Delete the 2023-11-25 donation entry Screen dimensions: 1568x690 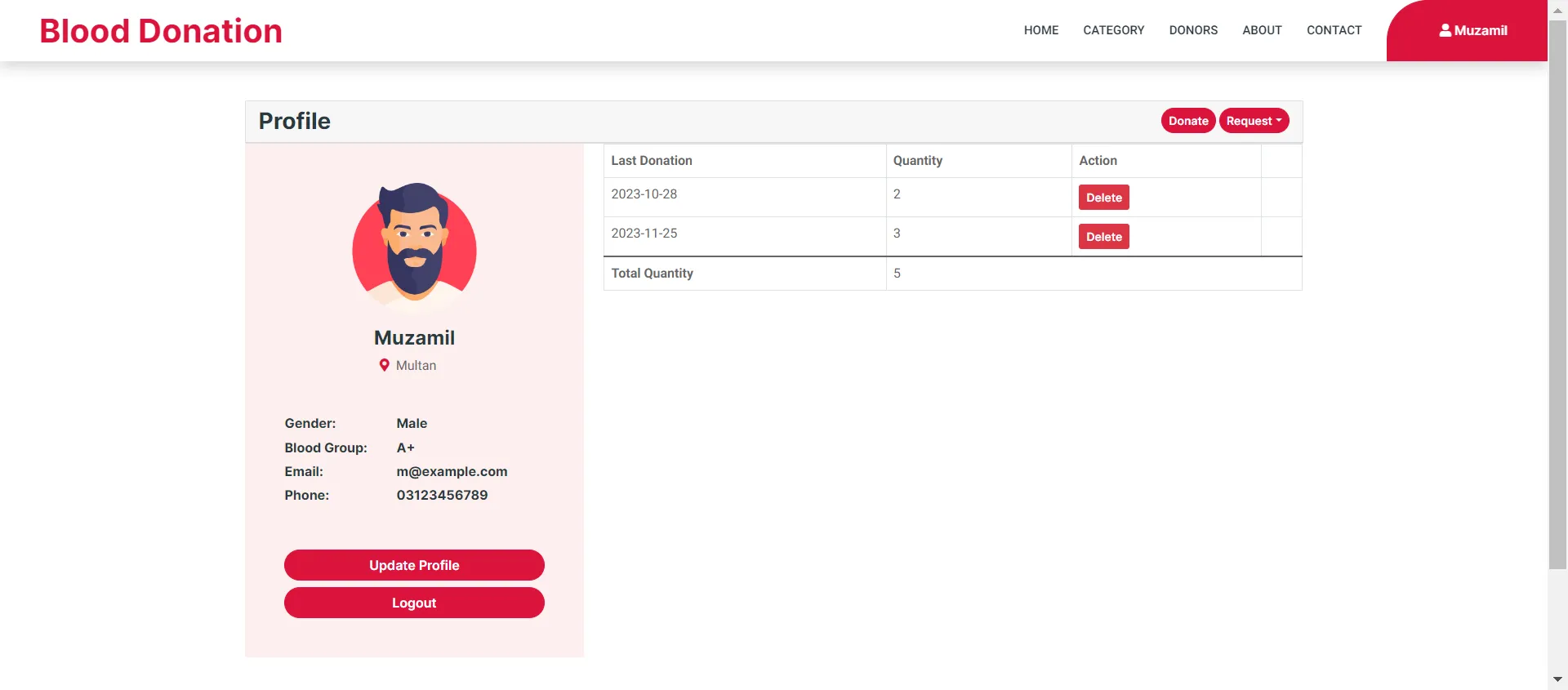[x=1103, y=237]
